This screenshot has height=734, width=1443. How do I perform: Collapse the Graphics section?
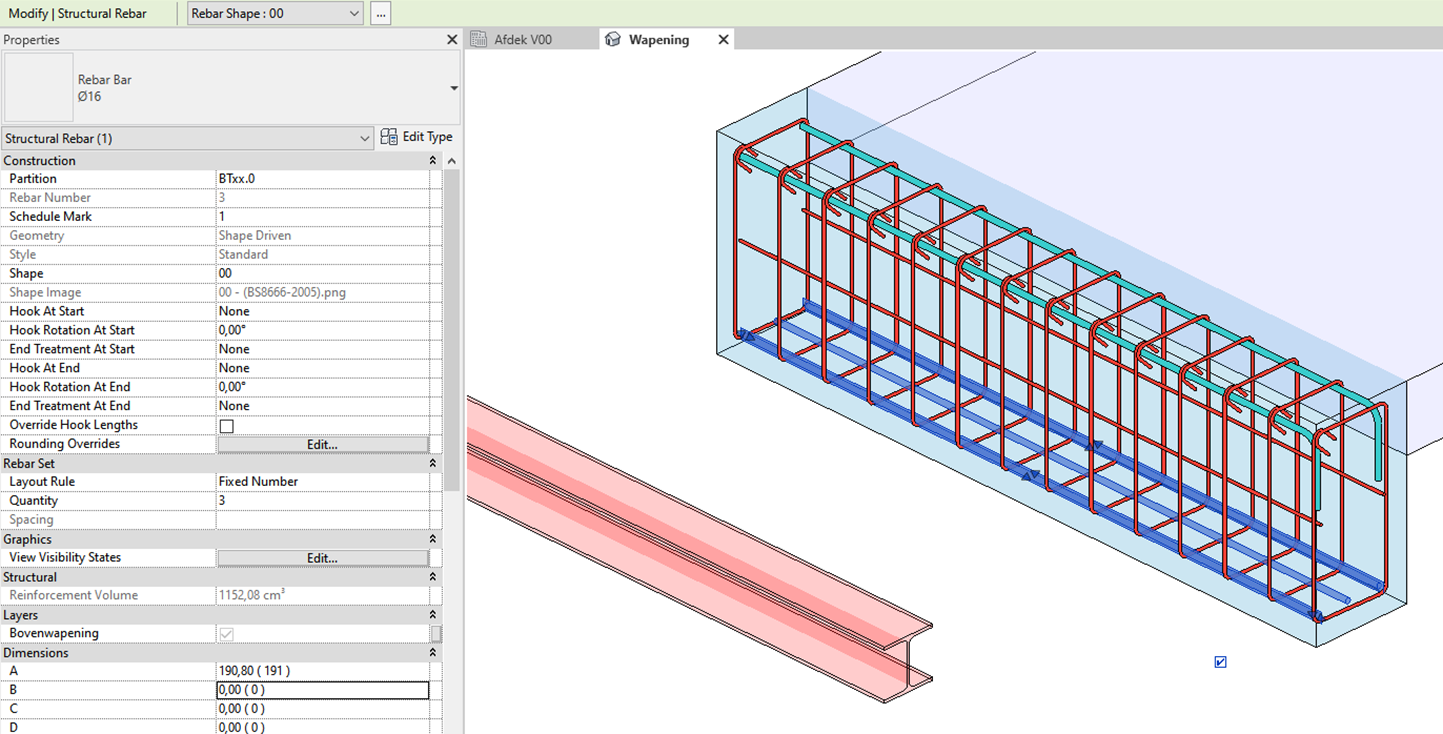(431, 538)
